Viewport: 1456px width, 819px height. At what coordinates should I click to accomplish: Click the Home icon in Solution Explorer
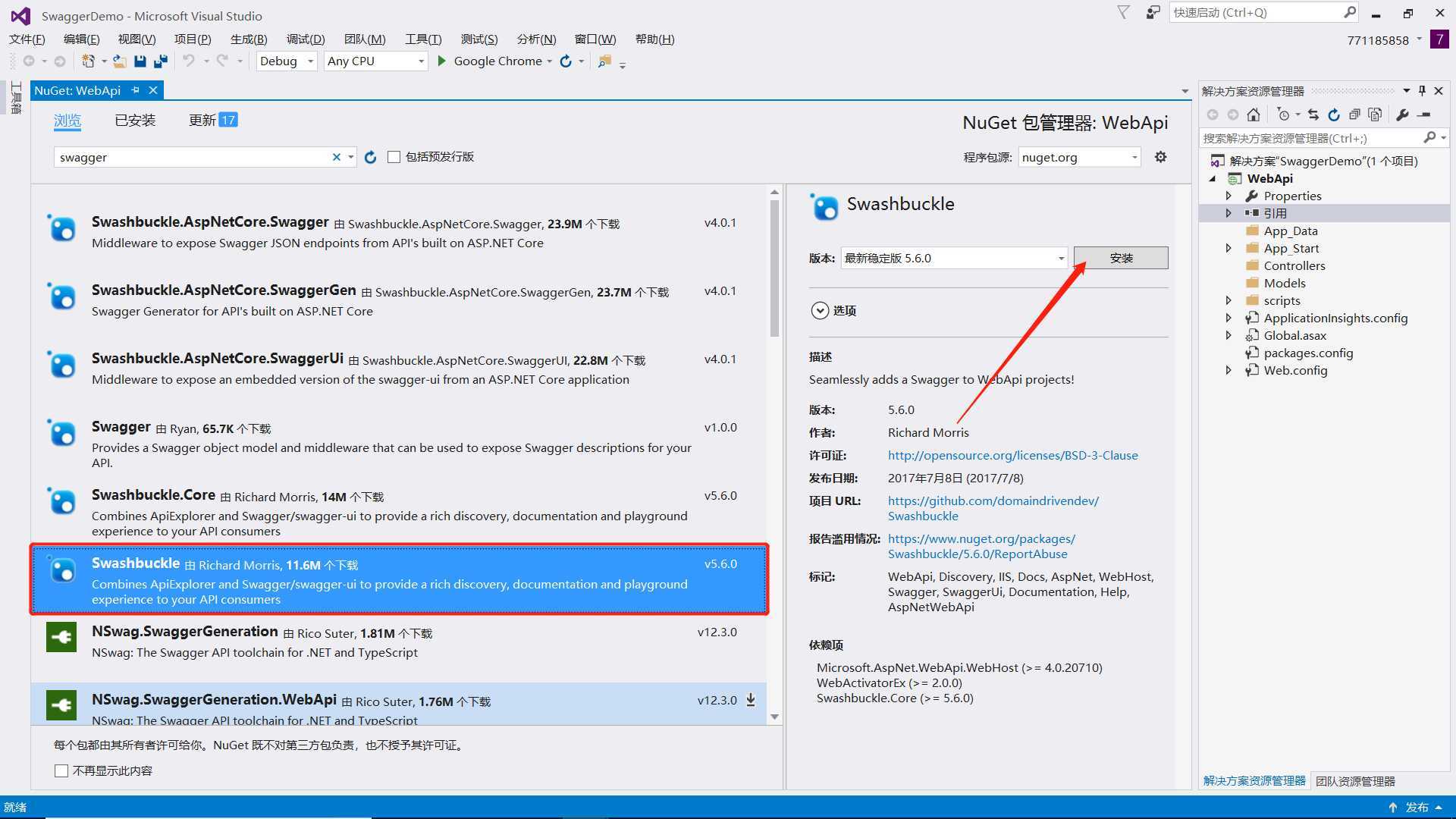tap(1254, 115)
